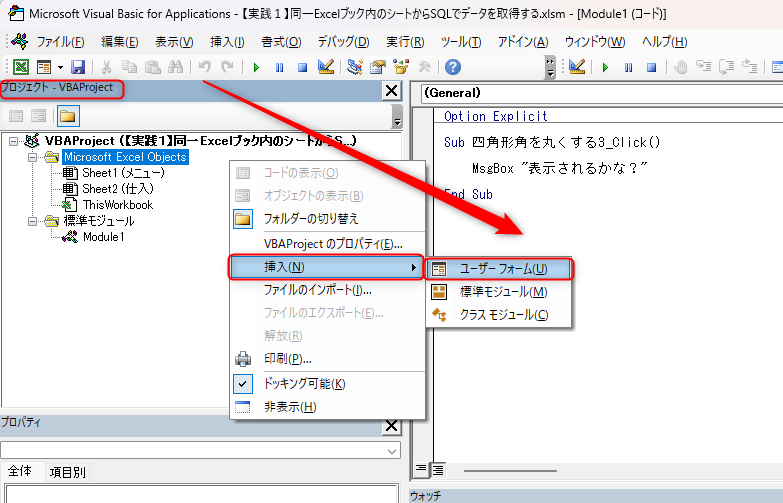This screenshot has width=783, height=503.
Task: Run the macro from the Standard toolbar
Action: pyautogui.click(x=256, y=67)
